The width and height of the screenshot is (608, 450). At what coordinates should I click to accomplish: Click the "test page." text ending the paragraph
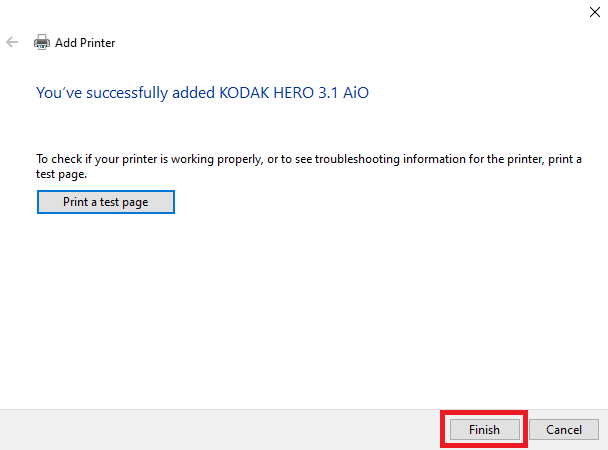pyautogui.click(x=61, y=174)
